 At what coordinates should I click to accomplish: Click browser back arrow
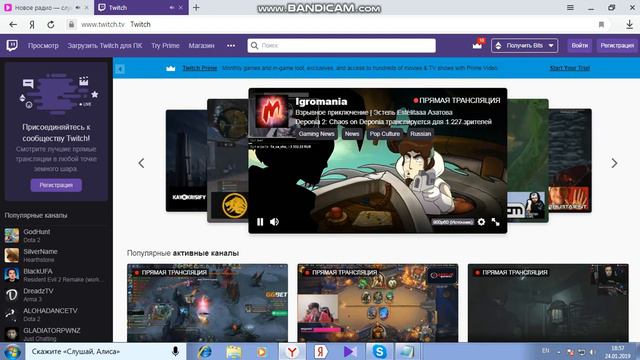(13, 24)
